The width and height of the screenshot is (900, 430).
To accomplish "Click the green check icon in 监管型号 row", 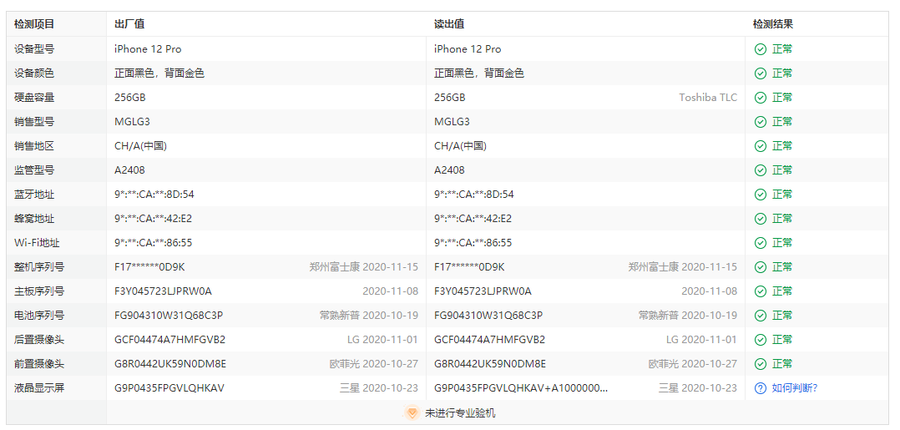I will tap(760, 170).
